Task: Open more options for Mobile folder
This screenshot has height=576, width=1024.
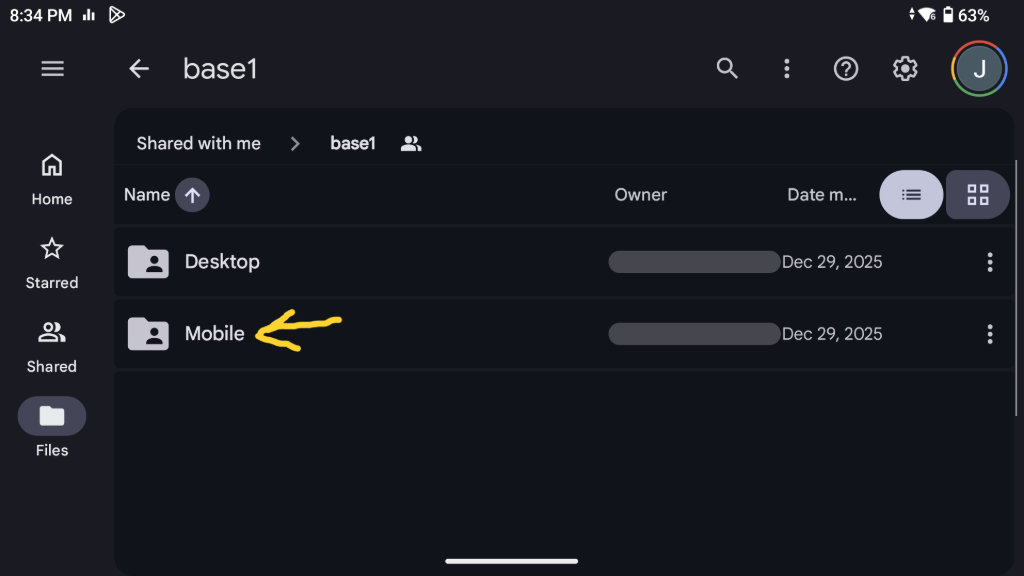Action: (x=989, y=334)
